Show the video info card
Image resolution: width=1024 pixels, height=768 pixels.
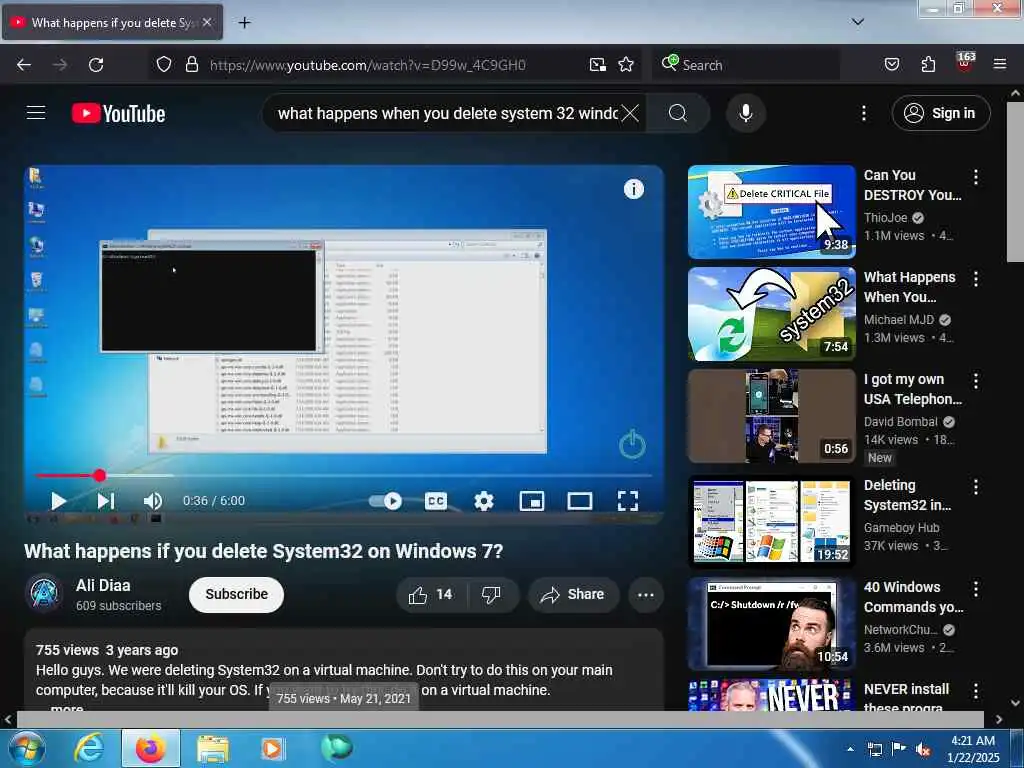(633, 189)
